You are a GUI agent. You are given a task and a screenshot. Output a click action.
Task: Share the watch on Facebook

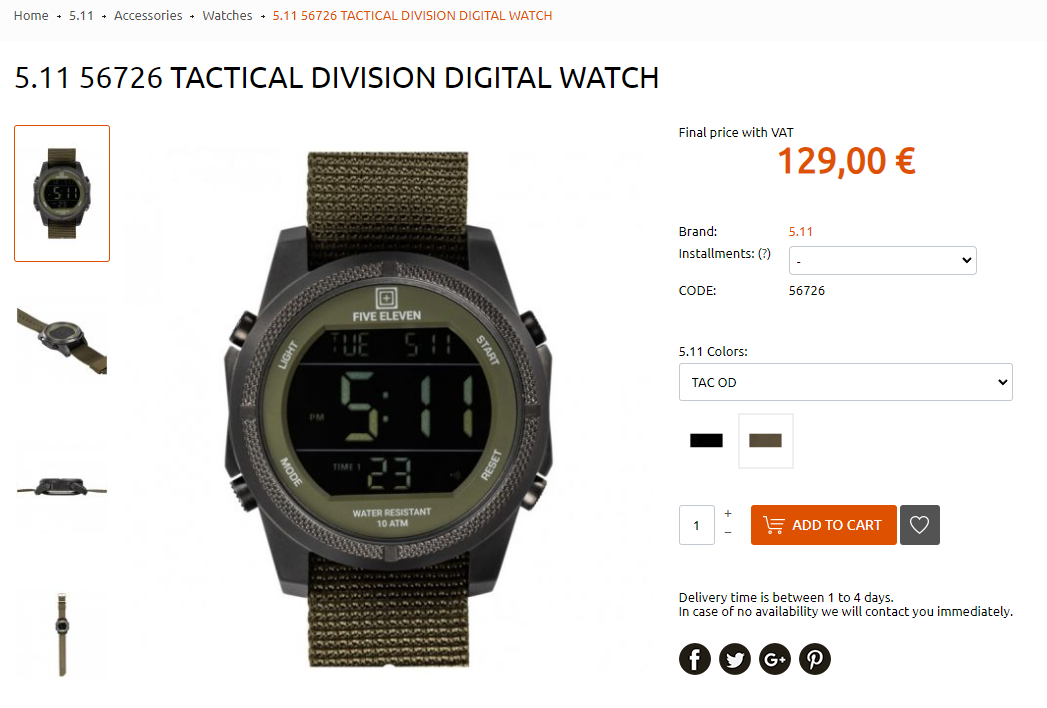click(694, 659)
